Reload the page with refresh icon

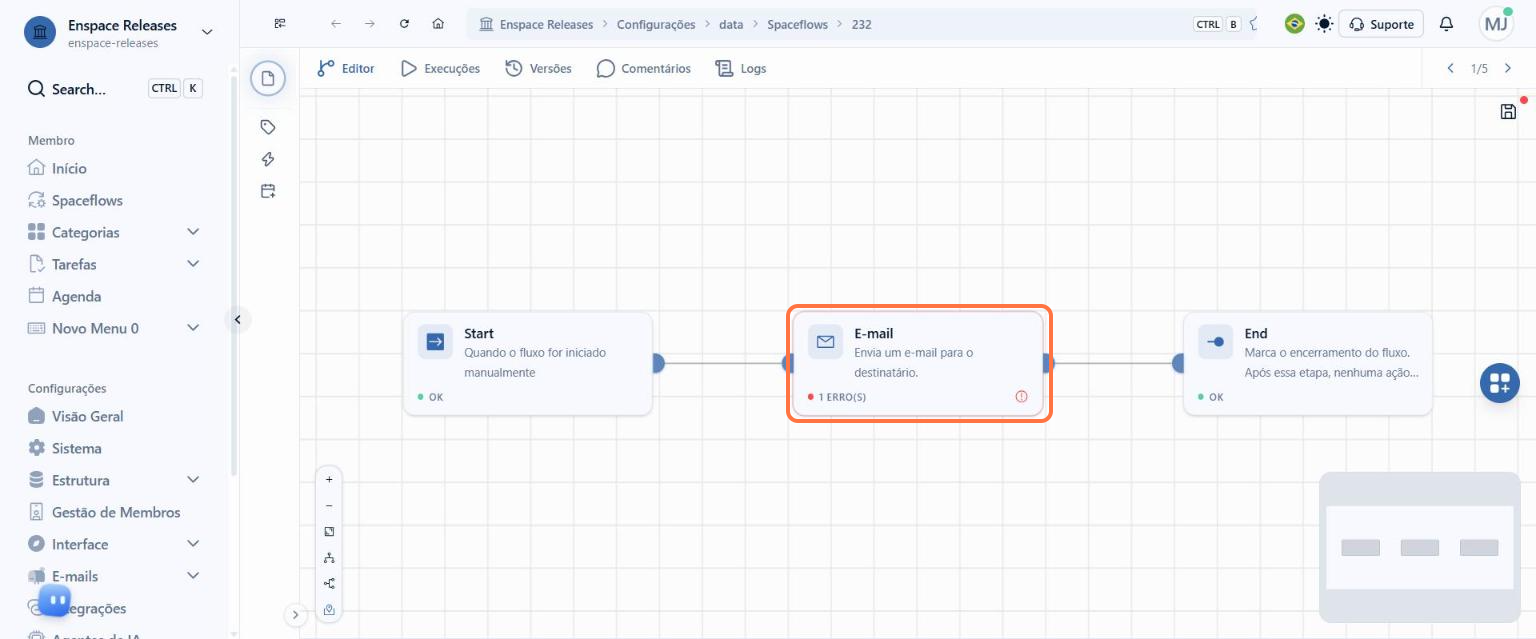click(x=404, y=24)
